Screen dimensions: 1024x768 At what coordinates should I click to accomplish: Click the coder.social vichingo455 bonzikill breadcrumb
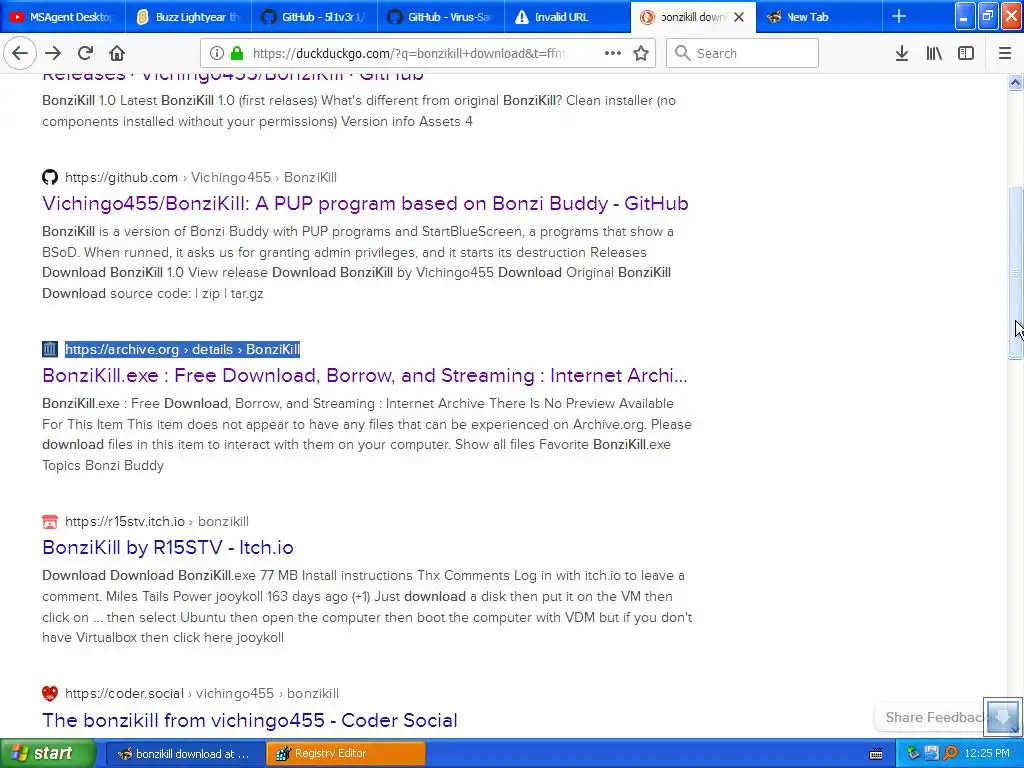[x=202, y=694]
